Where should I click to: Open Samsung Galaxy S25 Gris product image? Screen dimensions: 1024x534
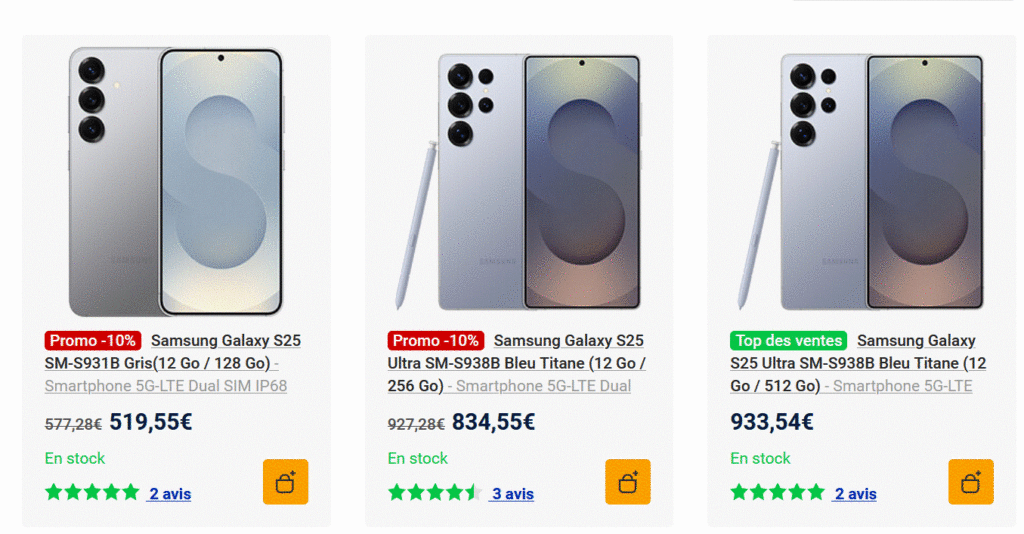[176, 181]
